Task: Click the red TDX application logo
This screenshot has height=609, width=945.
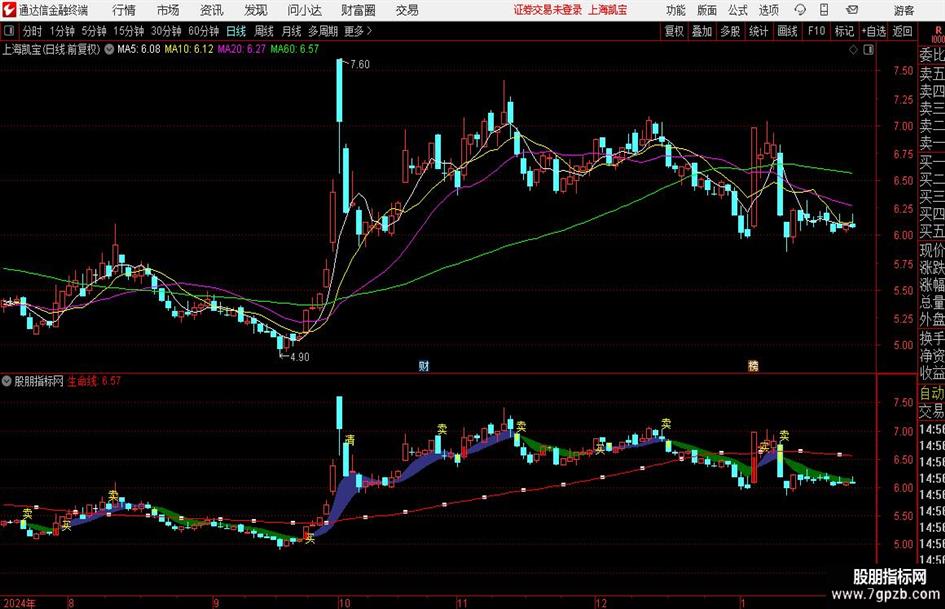Action: (x=9, y=10)
